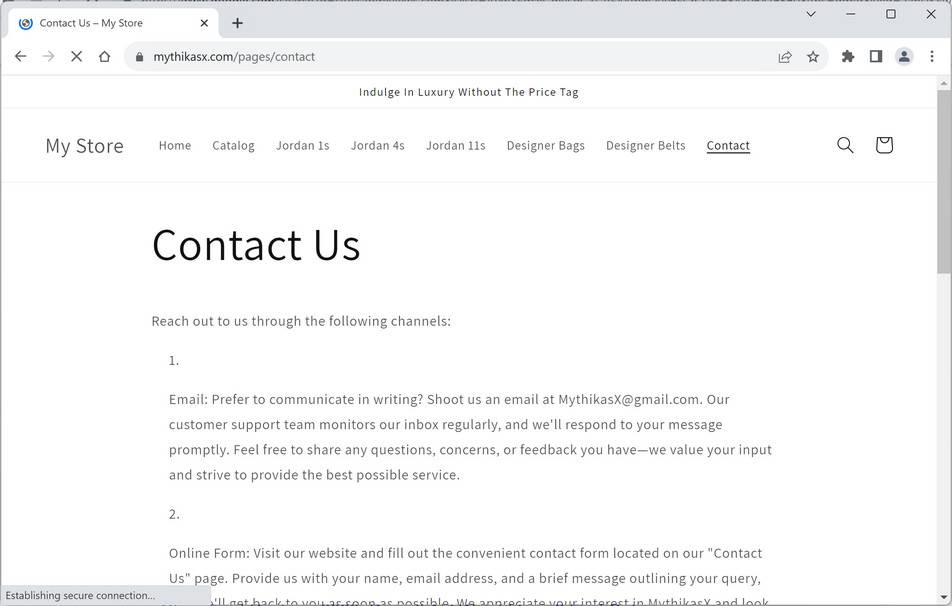The width and height of the screenshot is (952, 606).
Task: Open the Catalog menu item
Action: 233,146
